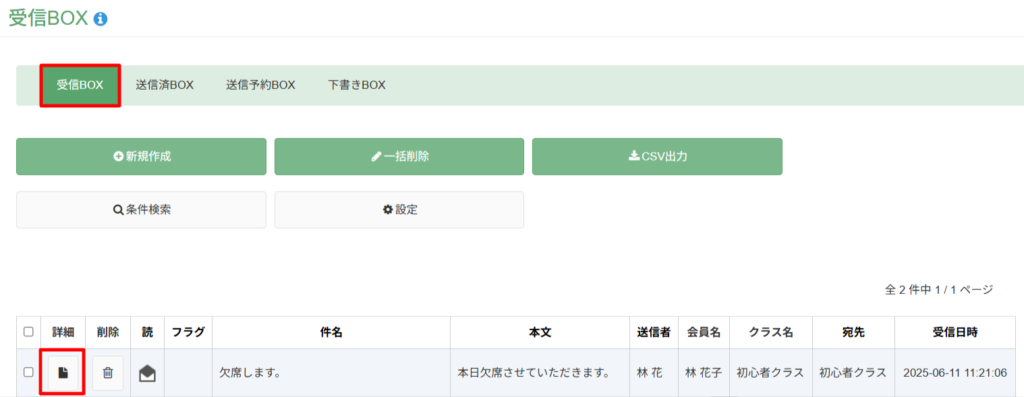Click trash icon to delete 欠席します message

[x=108, y=373]
